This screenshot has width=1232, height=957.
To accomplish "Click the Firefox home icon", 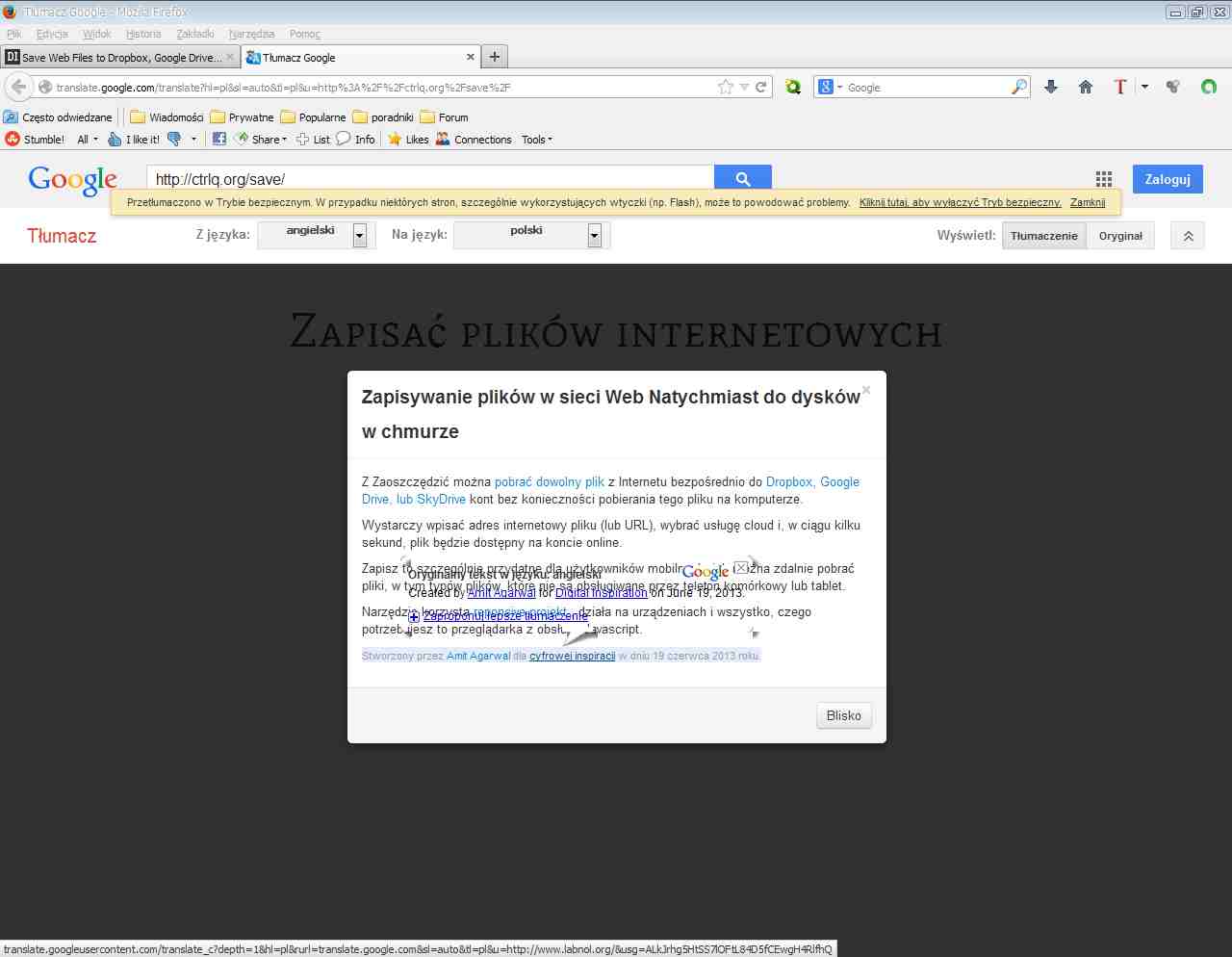I will point(1086,88).
